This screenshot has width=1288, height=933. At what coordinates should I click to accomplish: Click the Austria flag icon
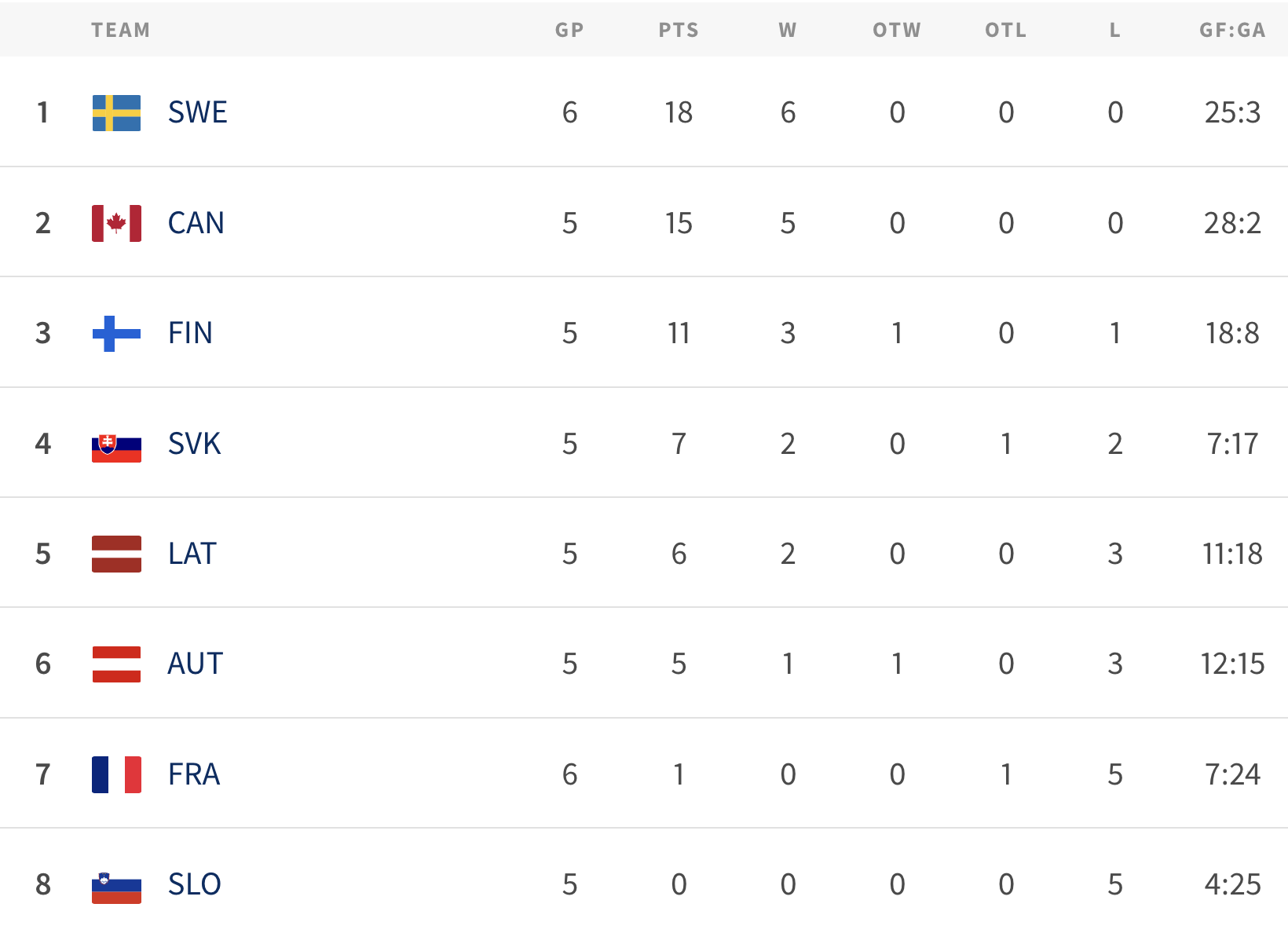point(116,664)
